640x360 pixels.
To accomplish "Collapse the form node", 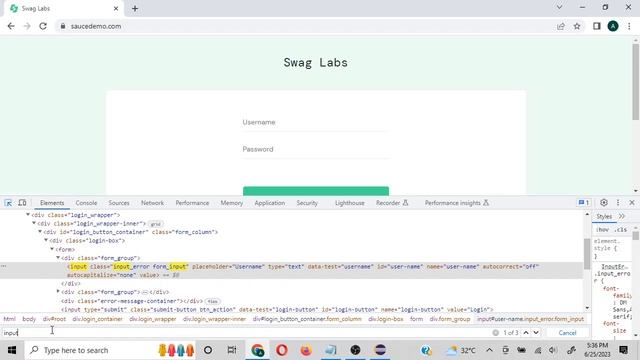I will (52, 249).
